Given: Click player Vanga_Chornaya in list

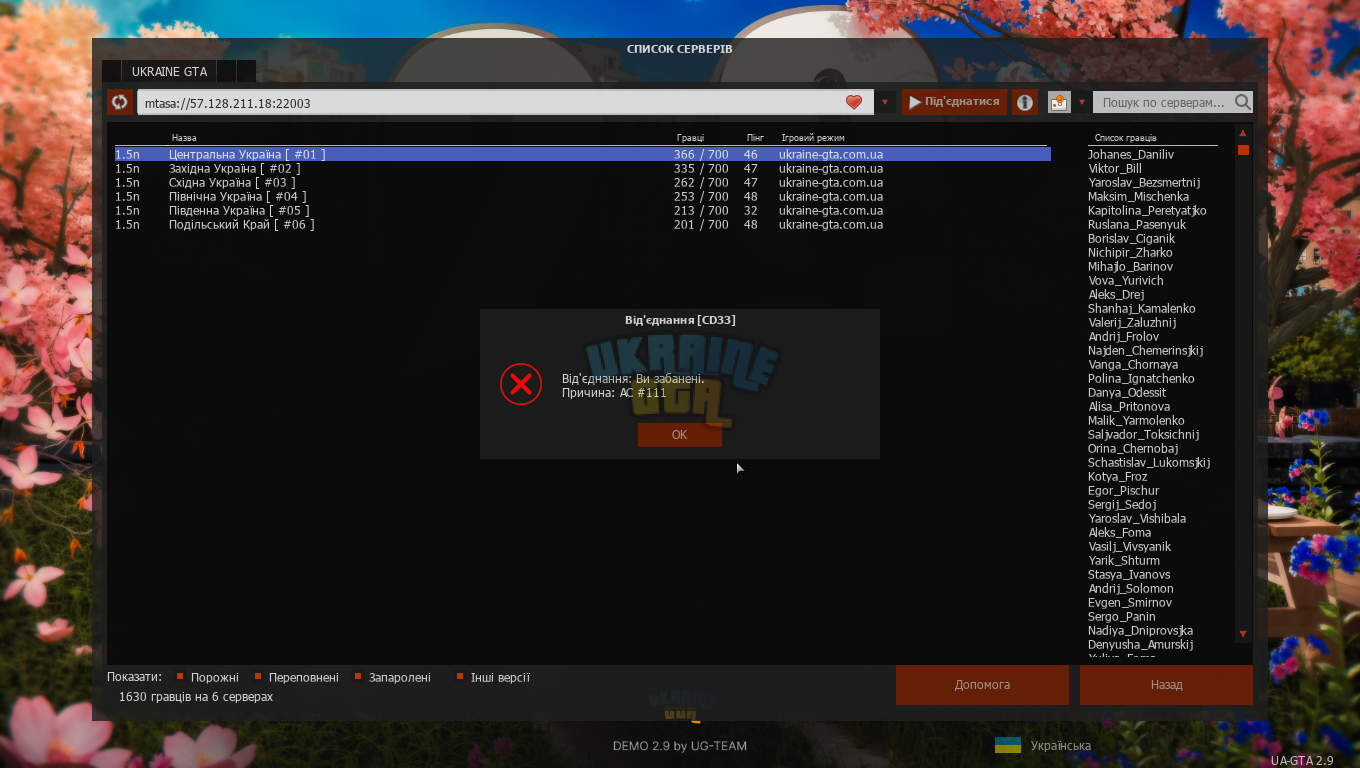Looking at the screenshot, I should pyautogui.click(x=1133, y=365).
